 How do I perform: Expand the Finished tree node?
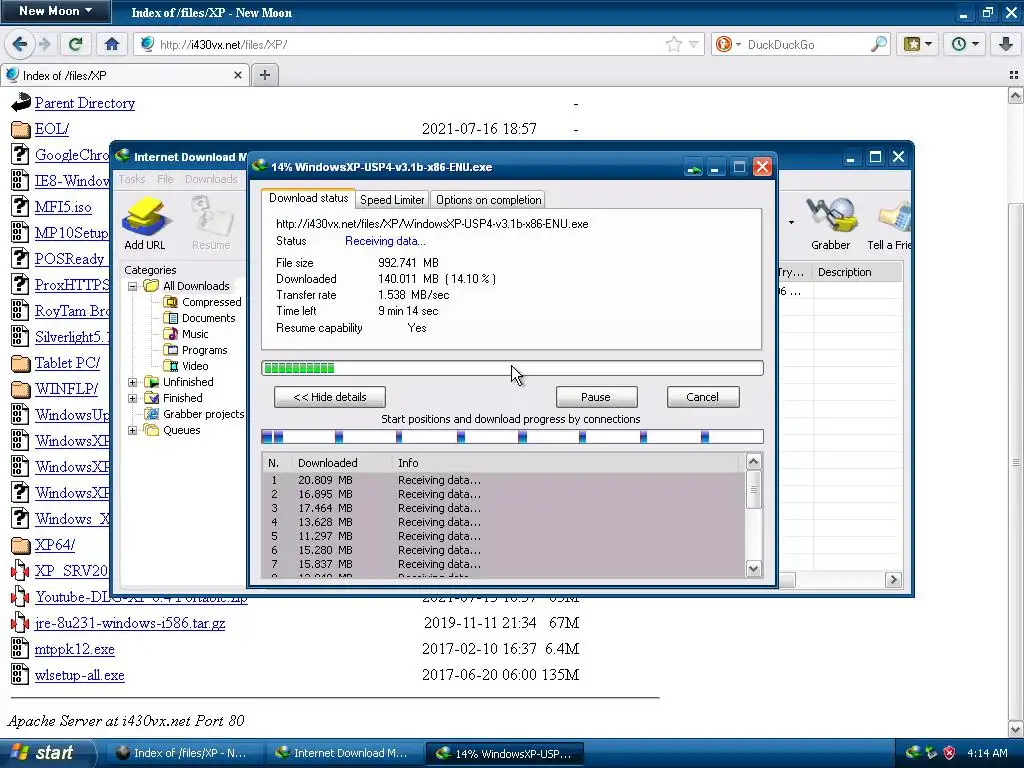(133, 398)
